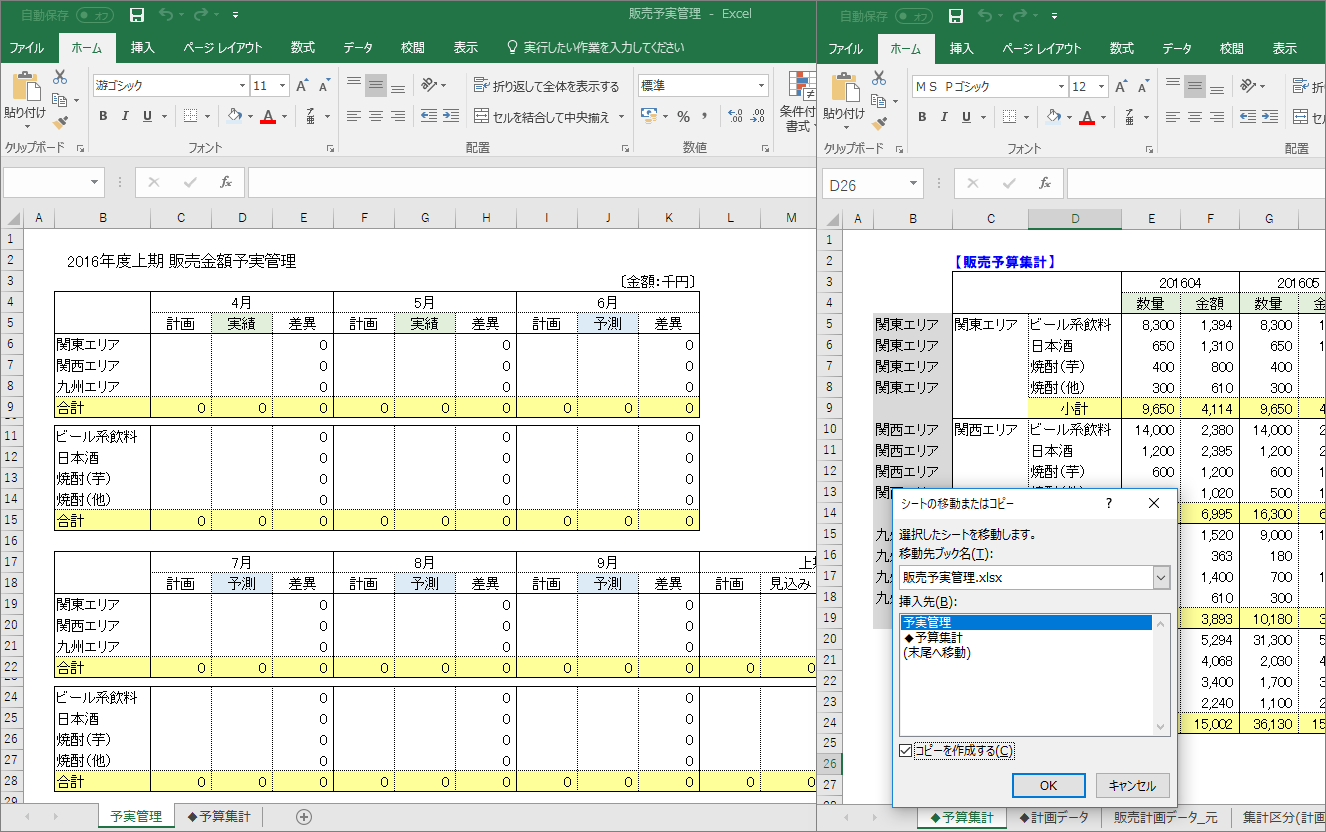Add a new sheet in left window
Viewport: 1326px width, 832px height.
[x=304, y=817]
